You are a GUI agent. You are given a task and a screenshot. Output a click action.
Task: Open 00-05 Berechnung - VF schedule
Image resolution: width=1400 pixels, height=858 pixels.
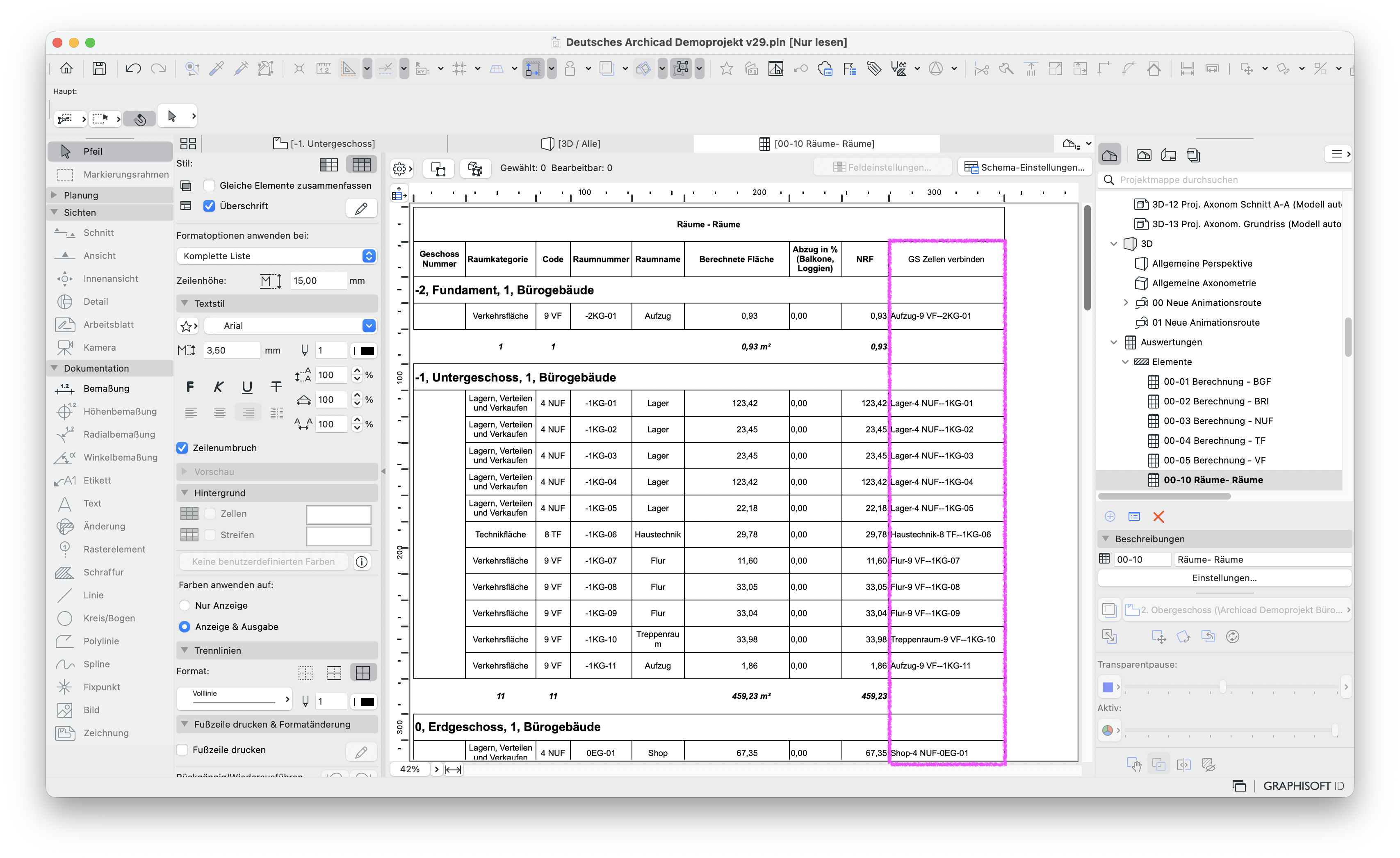(x=1214, y=460)
